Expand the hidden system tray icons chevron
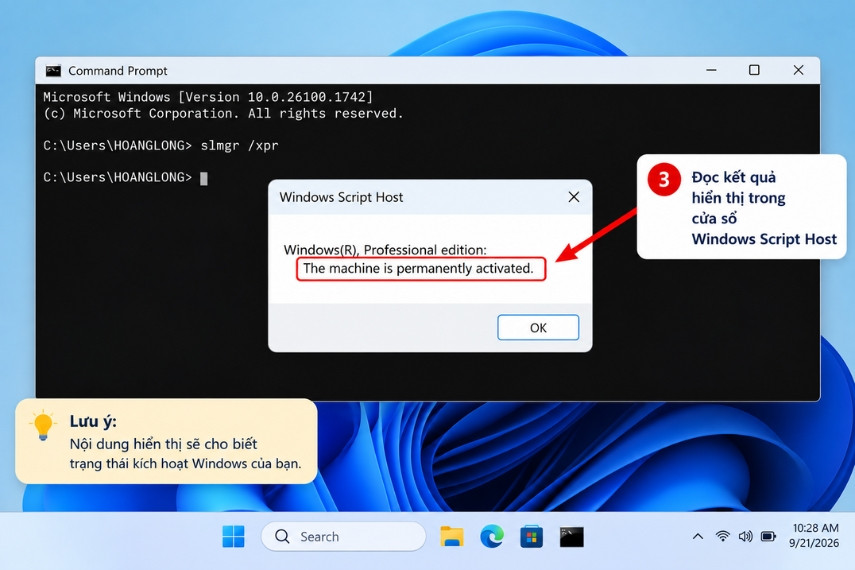855x570 pixels. tap(697, 536)
